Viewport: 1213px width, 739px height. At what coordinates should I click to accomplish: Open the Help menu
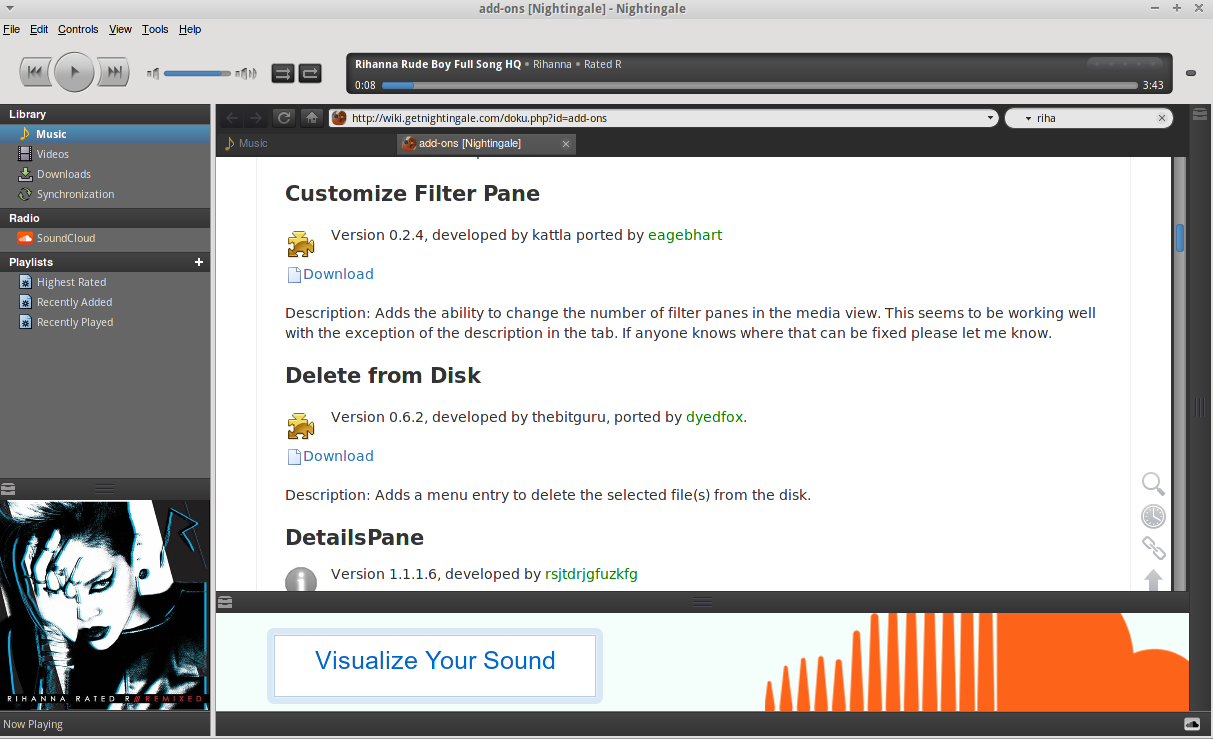pyautogui.click(x=190, y=29)
